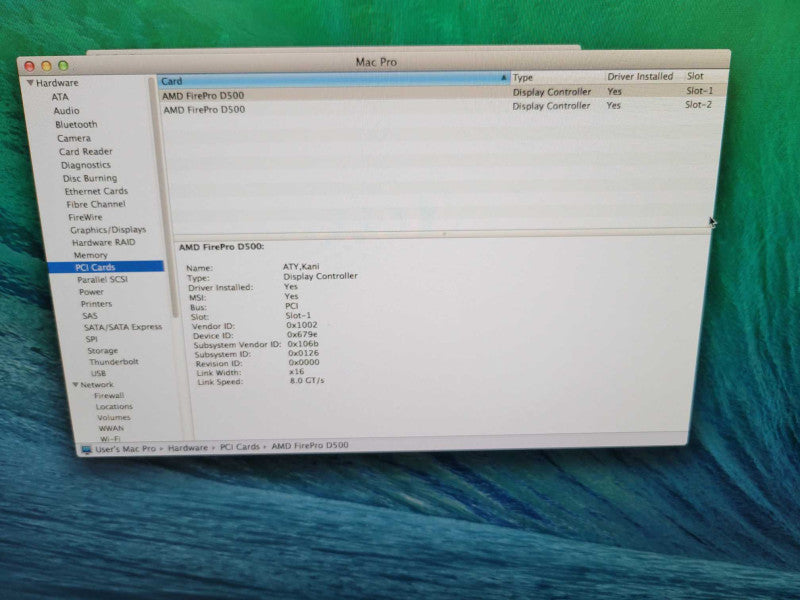The width and height of the screenshot is (800, 600).
Task: Select Volumes under Network
Action: point(113,417)
